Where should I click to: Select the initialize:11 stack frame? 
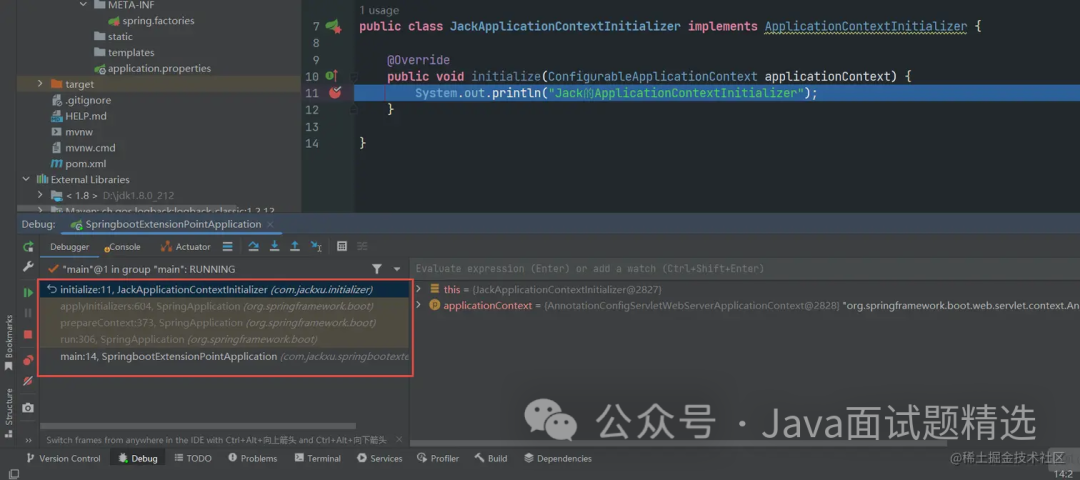(x=224, y=289)
